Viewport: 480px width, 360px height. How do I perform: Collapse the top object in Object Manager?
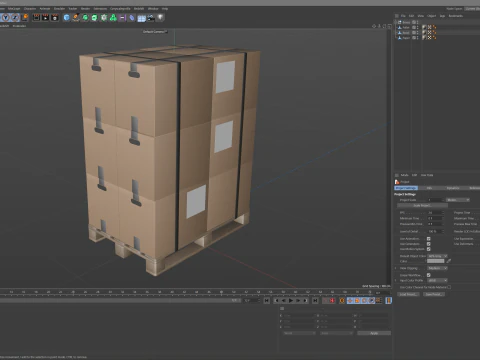click(396, 22)
